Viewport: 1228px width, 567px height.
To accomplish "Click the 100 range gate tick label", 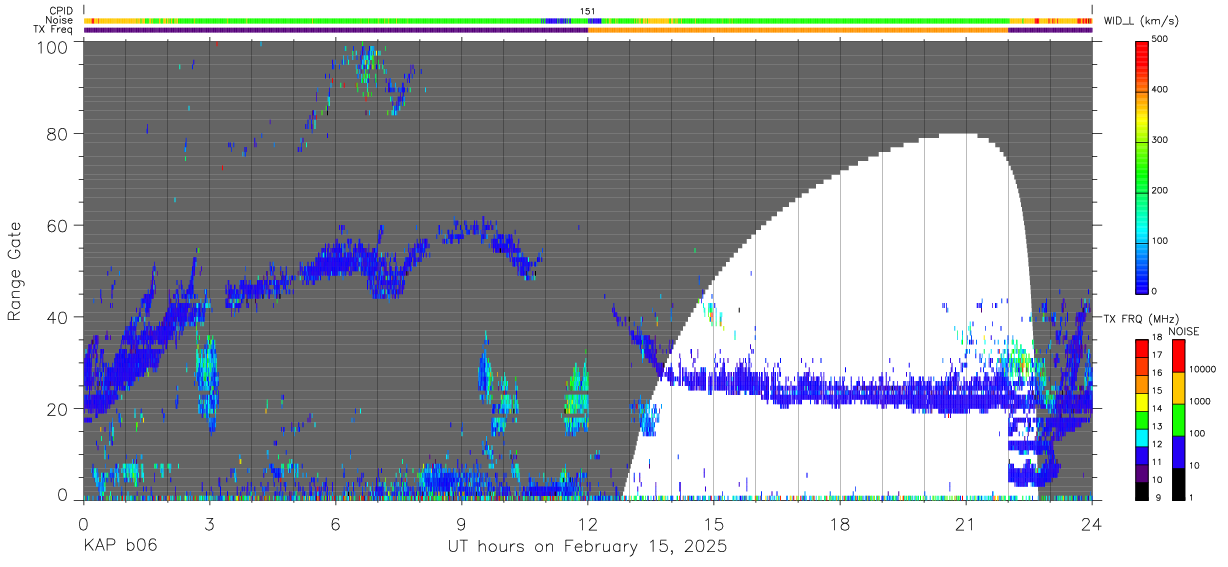I will coord(52,46).
